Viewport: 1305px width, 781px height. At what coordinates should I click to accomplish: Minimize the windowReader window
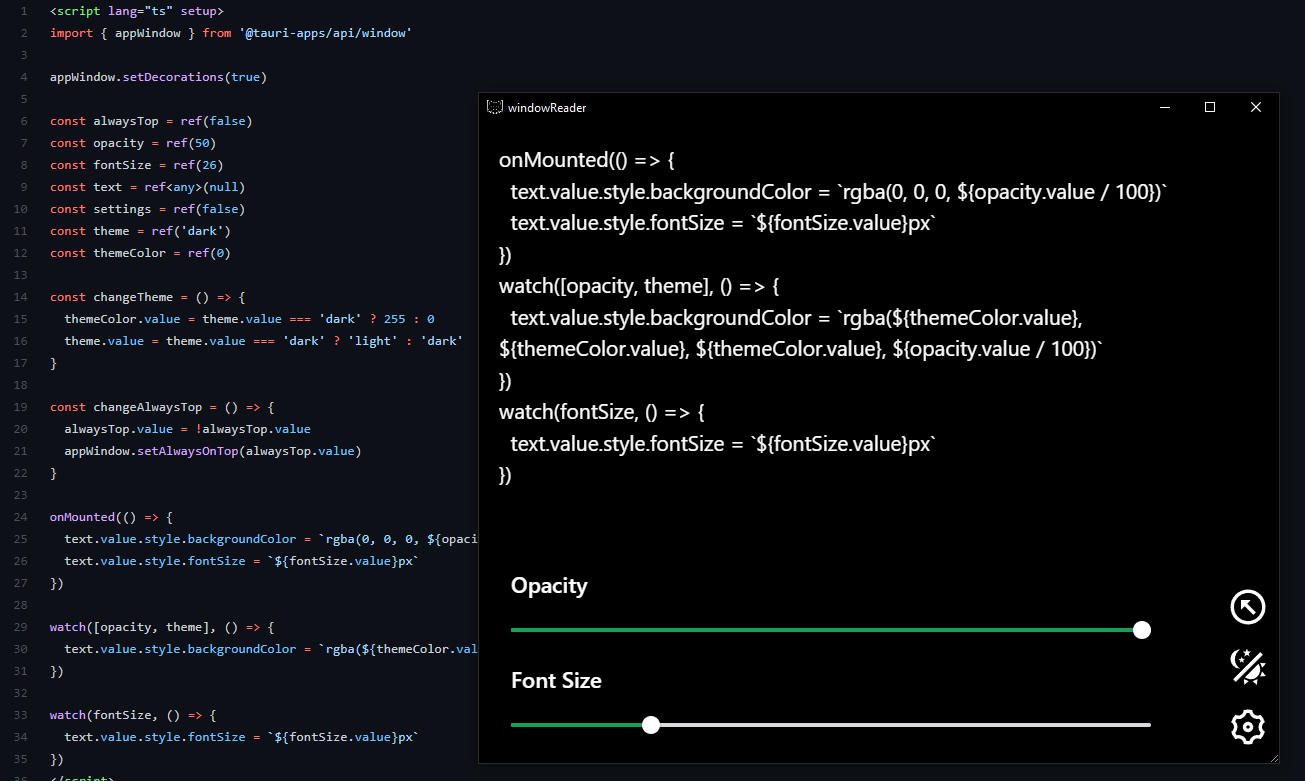(1164, 107)
